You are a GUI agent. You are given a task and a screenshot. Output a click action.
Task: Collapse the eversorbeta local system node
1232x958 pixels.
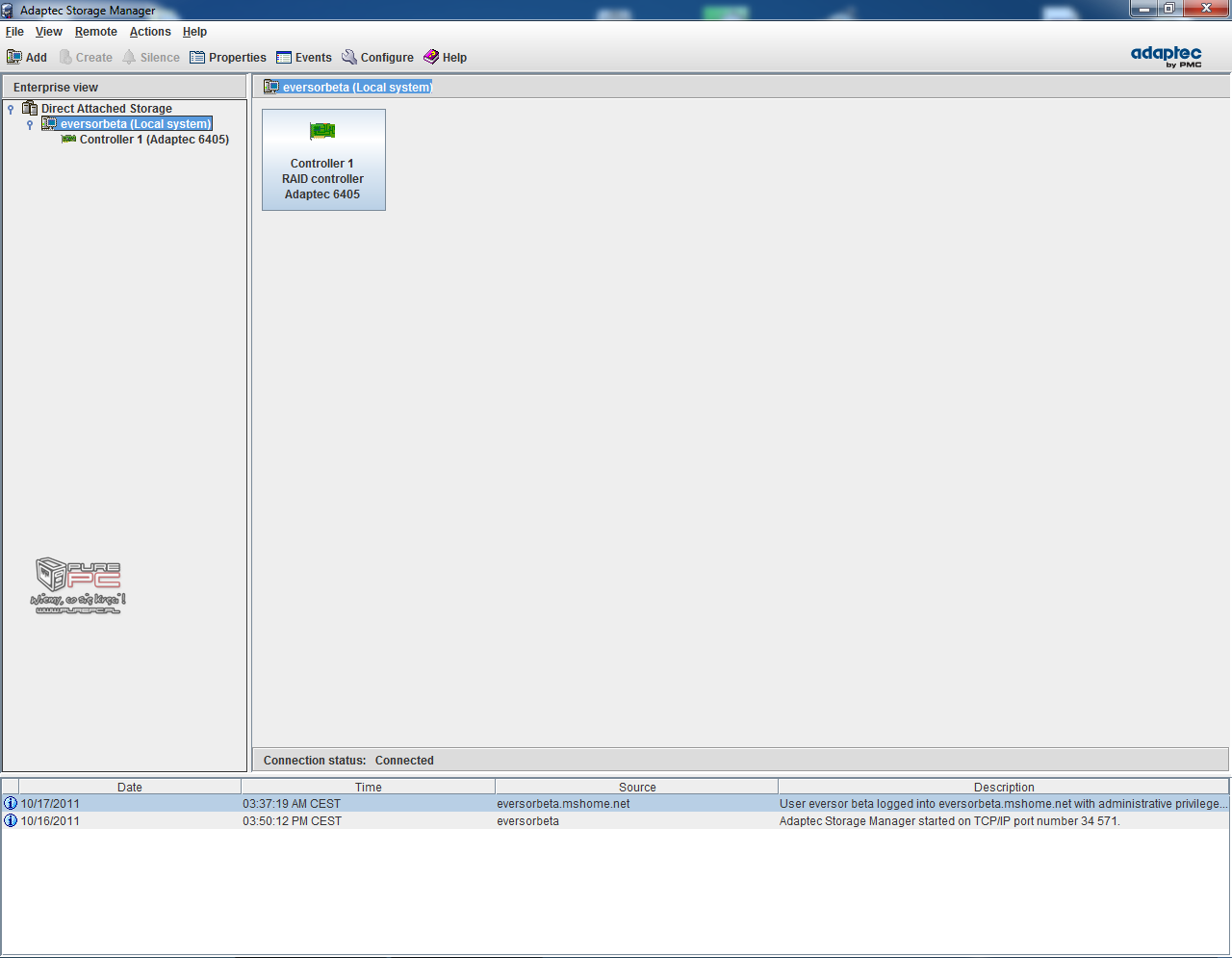[30, 125]
